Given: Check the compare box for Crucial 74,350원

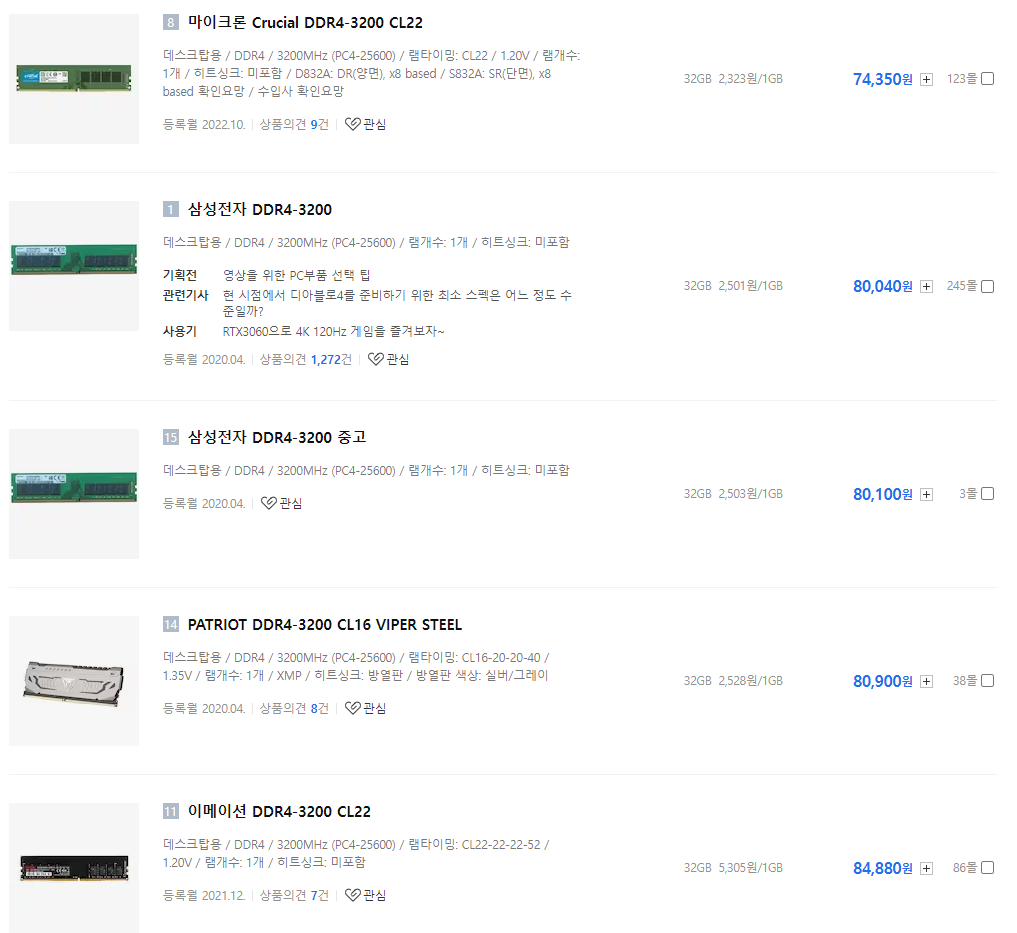Looking at the screenshot, I should click(x=987, y=79).
